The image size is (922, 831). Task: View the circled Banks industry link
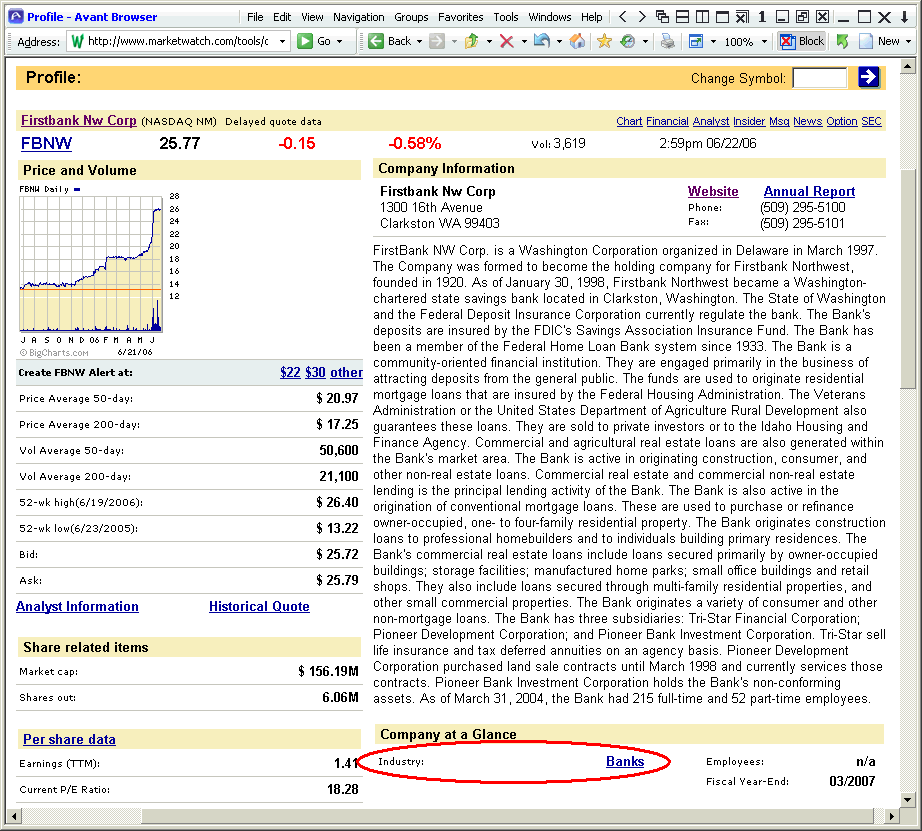(x=626, y=761)
